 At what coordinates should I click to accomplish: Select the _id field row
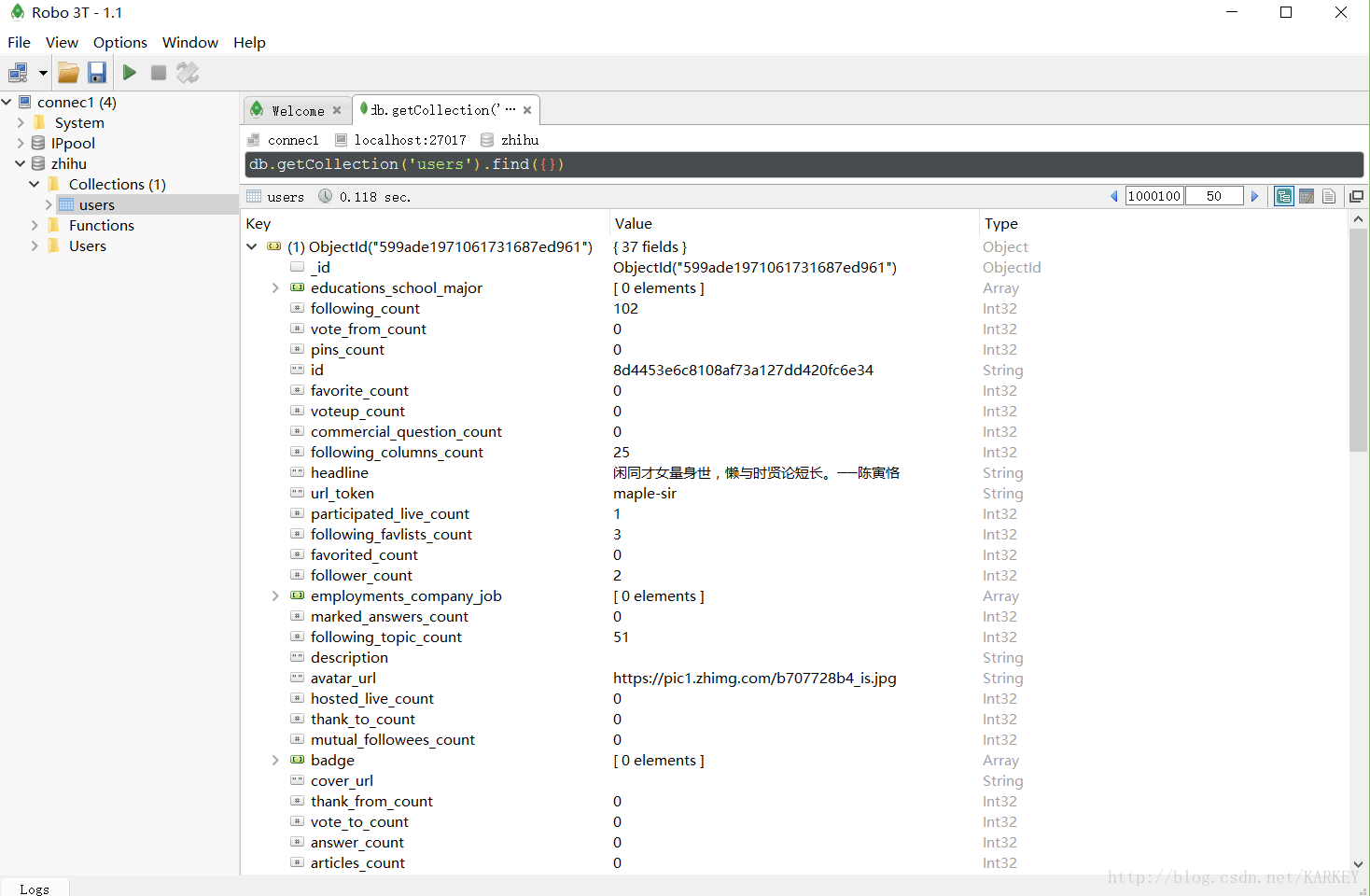(x=796, y=267)
